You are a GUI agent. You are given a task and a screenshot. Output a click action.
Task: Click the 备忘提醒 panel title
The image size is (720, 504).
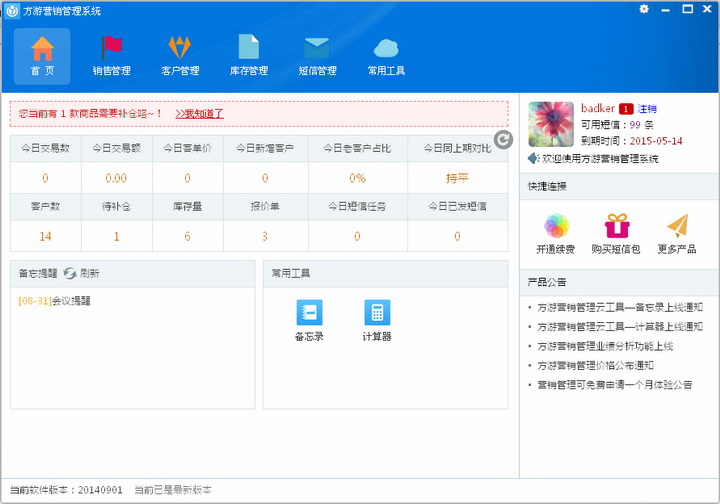click(x=38, y=274)
